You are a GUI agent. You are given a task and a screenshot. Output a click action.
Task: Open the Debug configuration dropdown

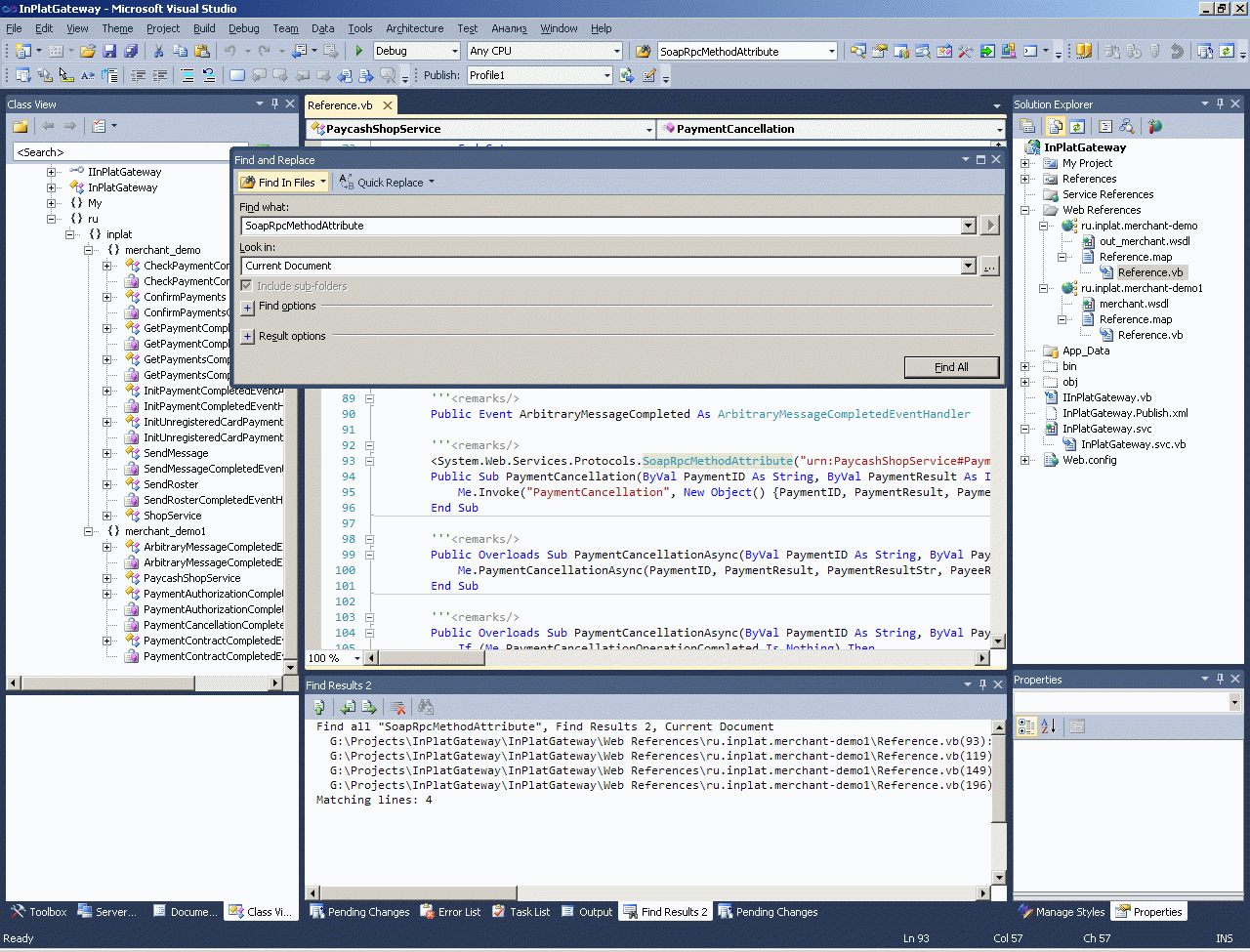point(454,51)
